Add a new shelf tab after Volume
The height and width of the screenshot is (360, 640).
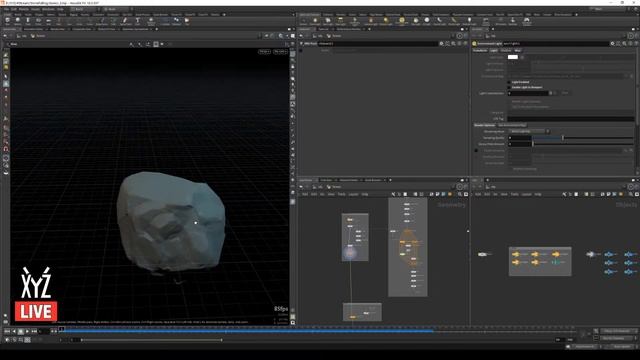coord(224,15)
